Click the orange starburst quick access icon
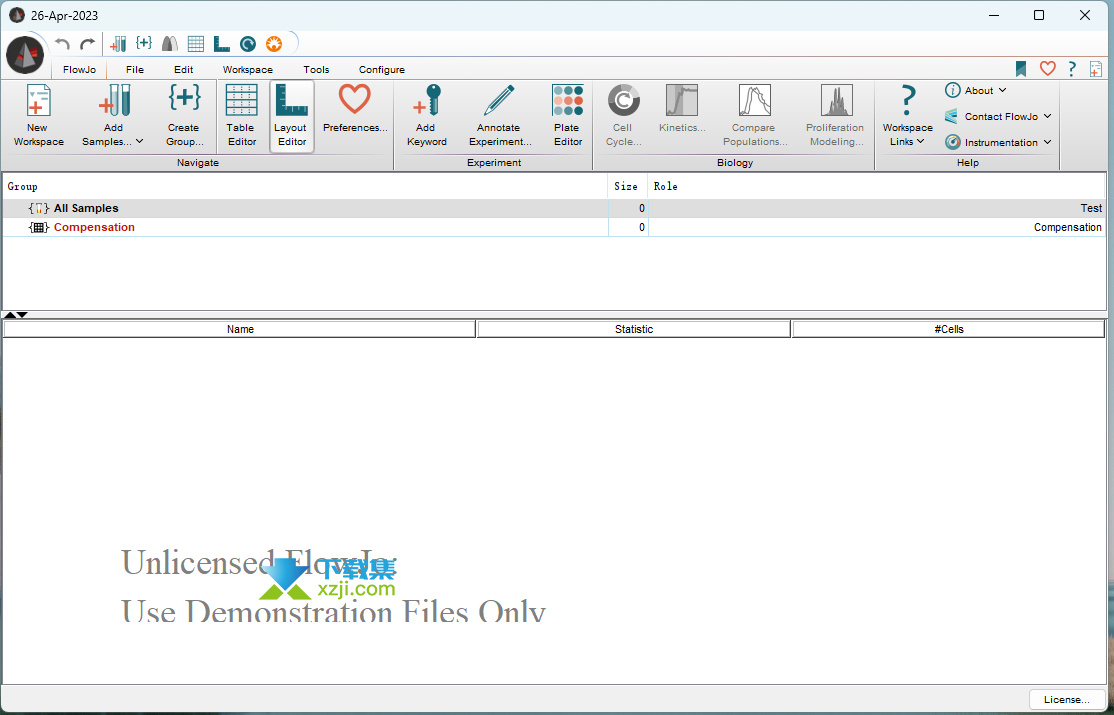Image resolution: width=1114 pixels, height=715 pixels. click(274, 44)
